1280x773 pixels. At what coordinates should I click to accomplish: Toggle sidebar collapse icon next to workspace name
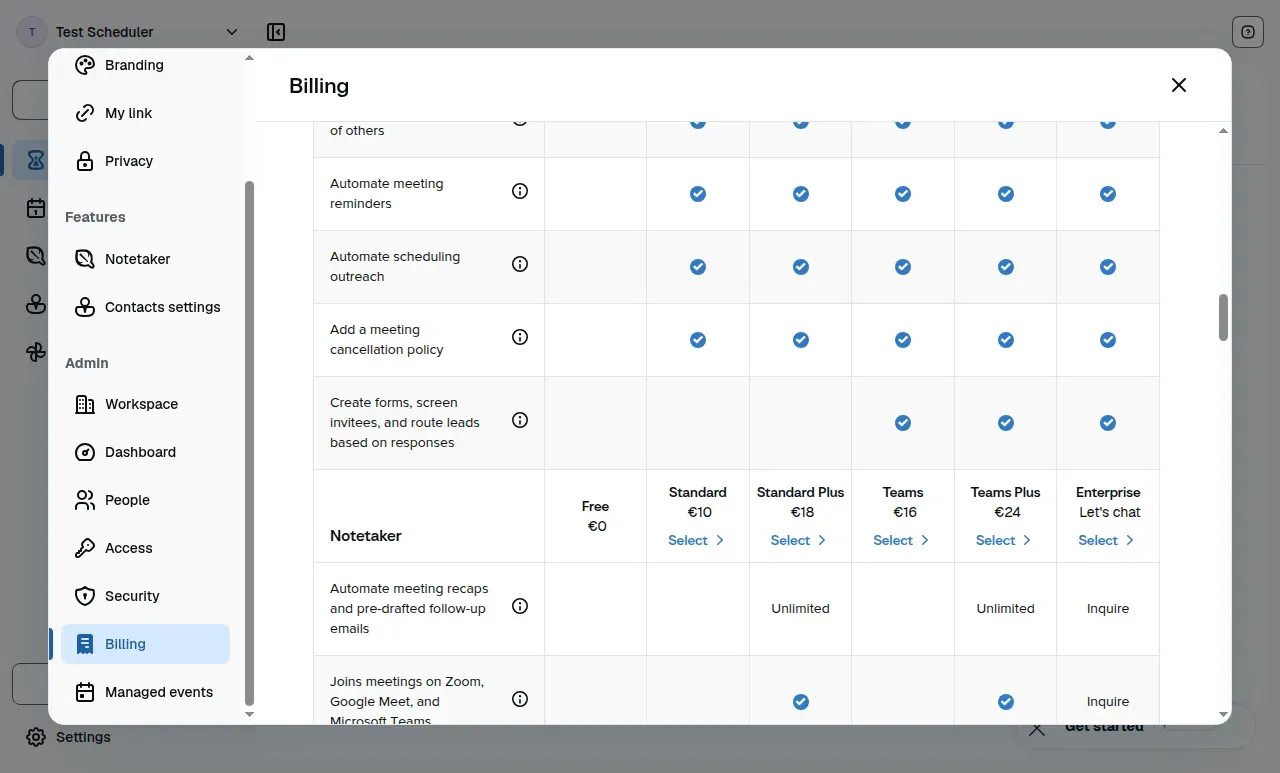point(276,32)
